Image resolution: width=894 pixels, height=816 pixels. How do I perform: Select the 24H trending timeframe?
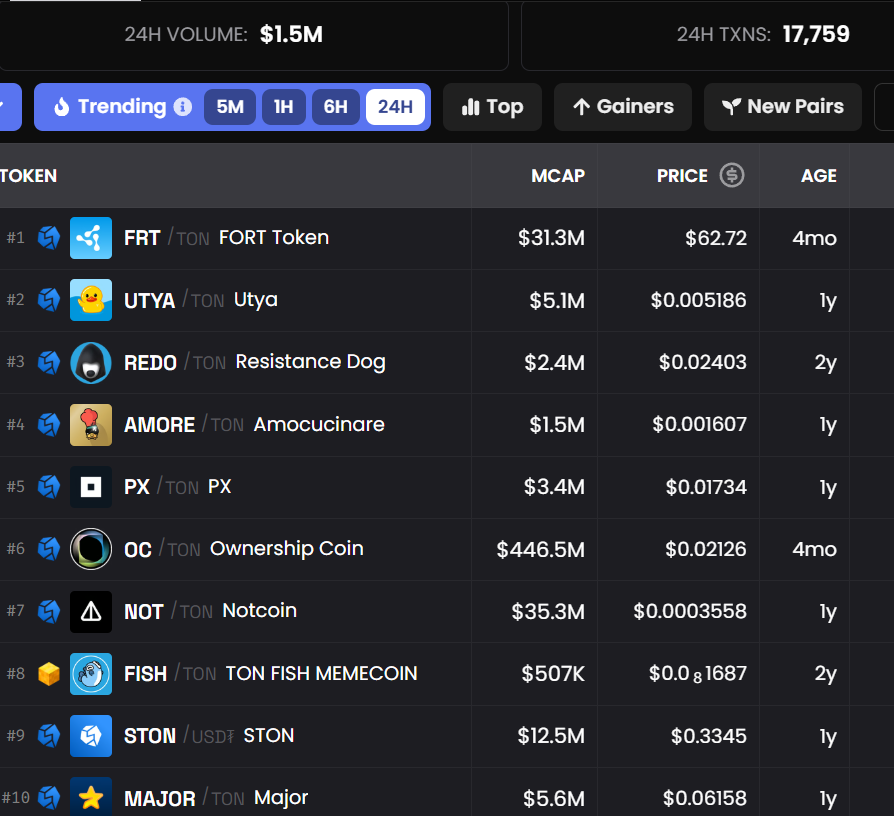click(x=395, y=107)
